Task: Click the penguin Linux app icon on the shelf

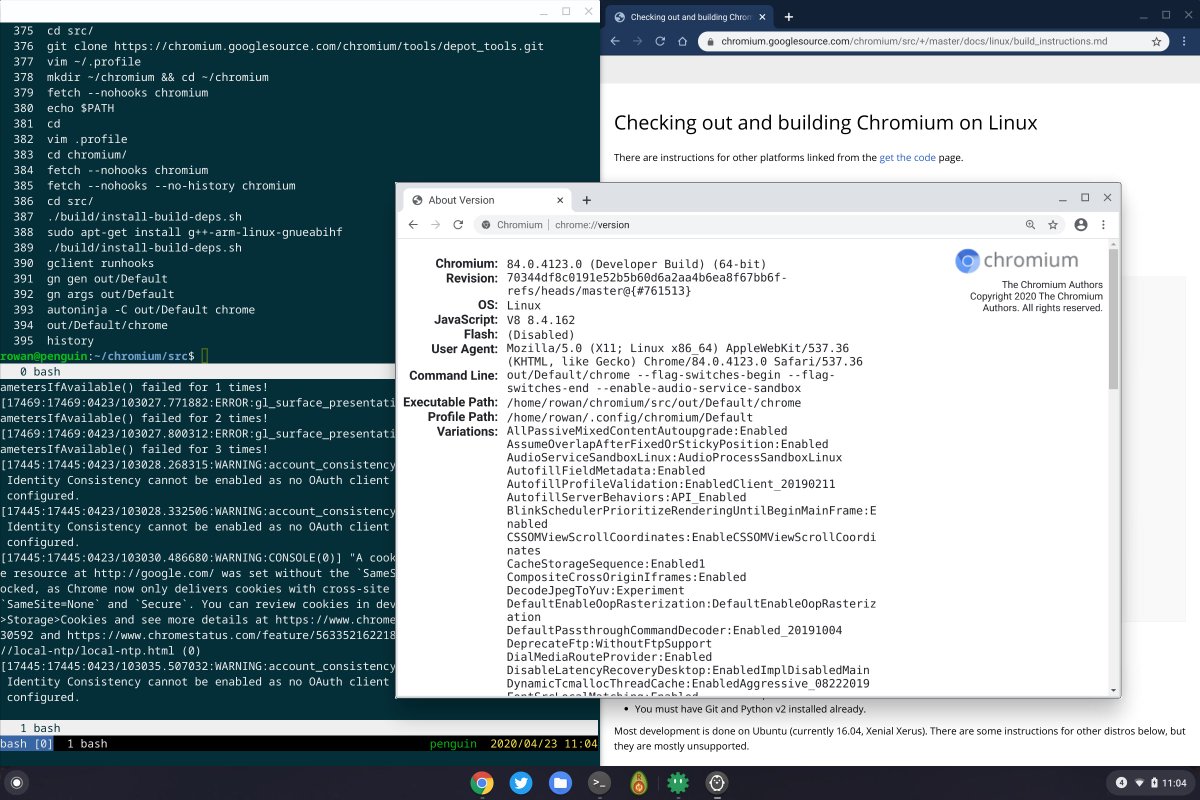Action: point(716,783)
